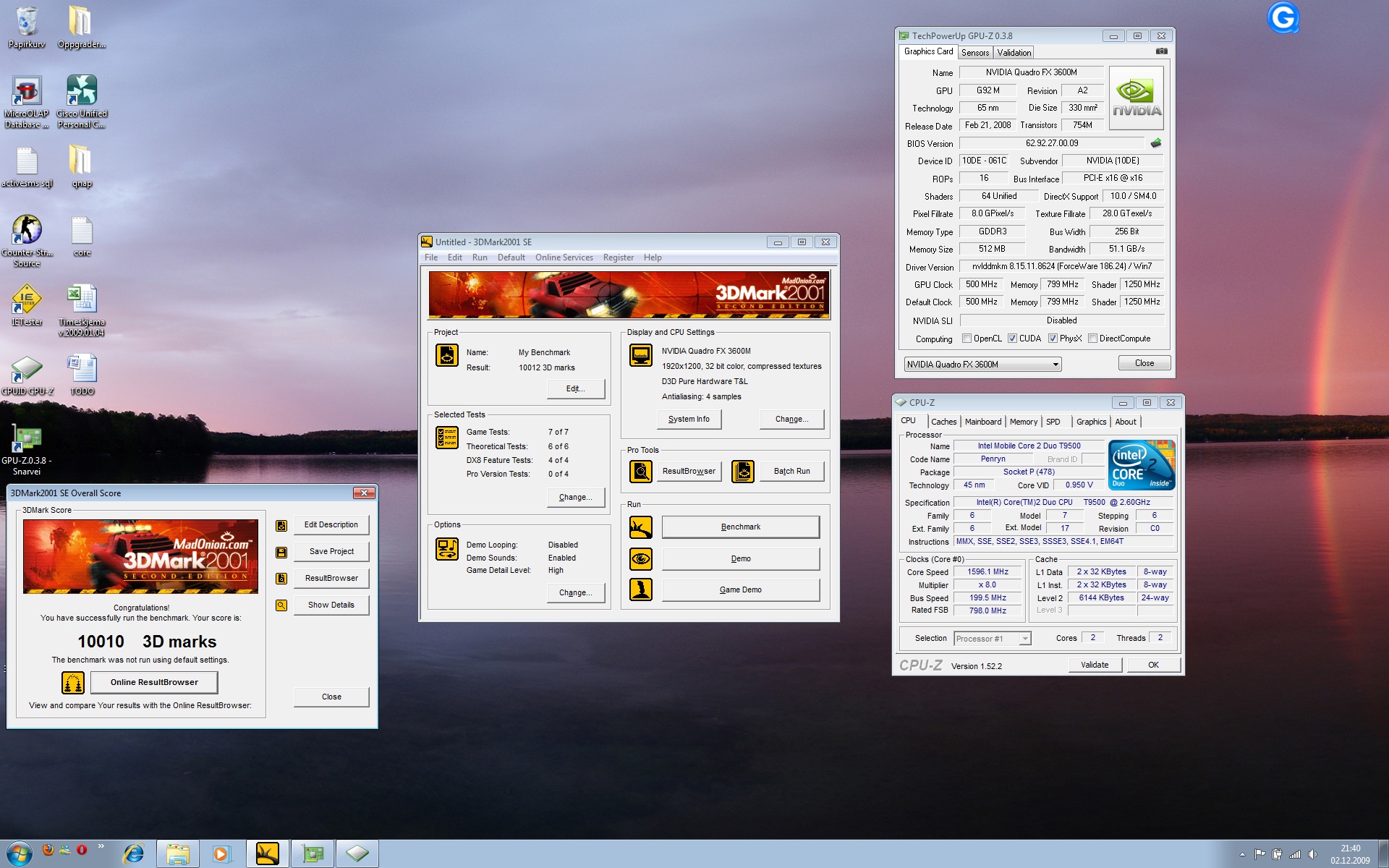
Task: Click the Close button in GPU-Z
Action: point(1144,364)
